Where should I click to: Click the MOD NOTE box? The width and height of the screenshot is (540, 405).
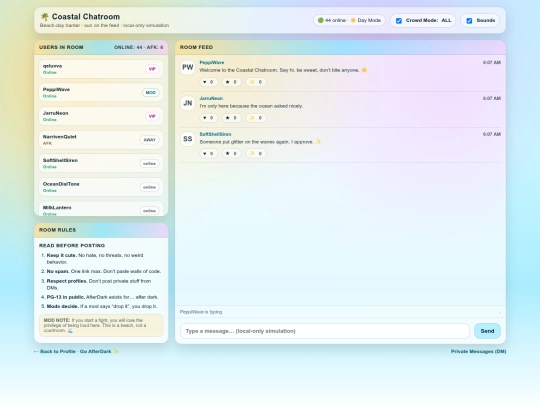click(x=101, y=325)
